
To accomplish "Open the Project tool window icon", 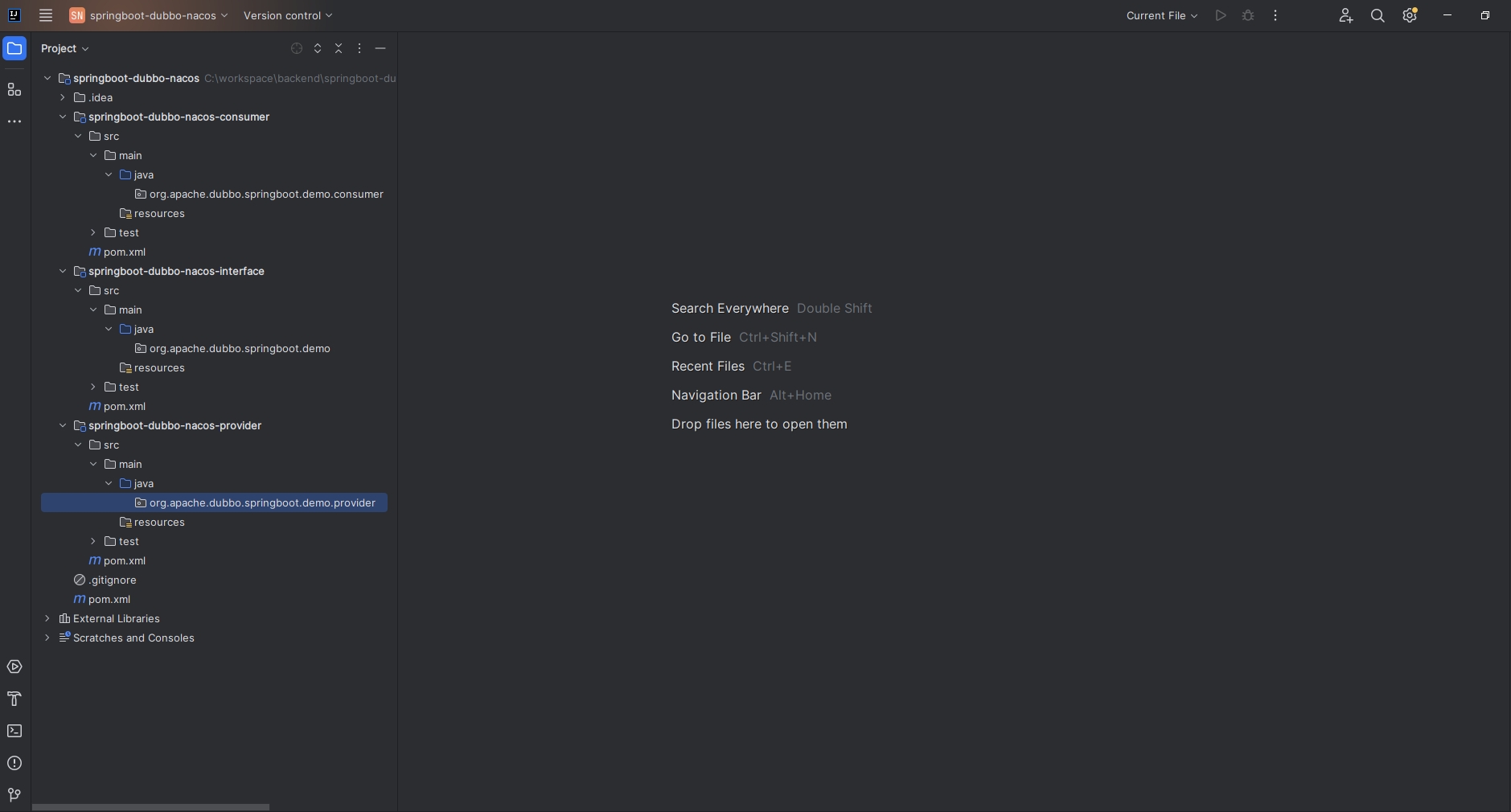I will click(x=14, y=49).
